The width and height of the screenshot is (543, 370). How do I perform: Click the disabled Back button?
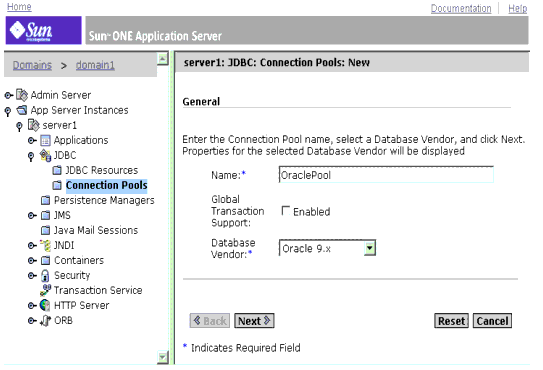pos(210,321)
